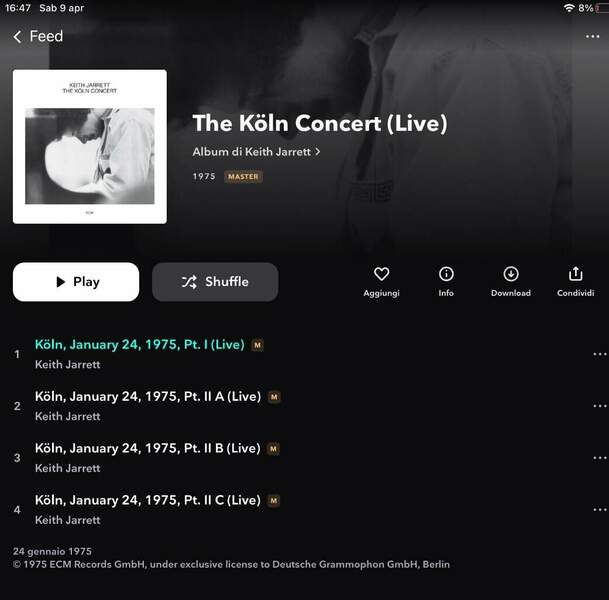
Task: Open the album options three-dot menu
Action: [592, 37]
